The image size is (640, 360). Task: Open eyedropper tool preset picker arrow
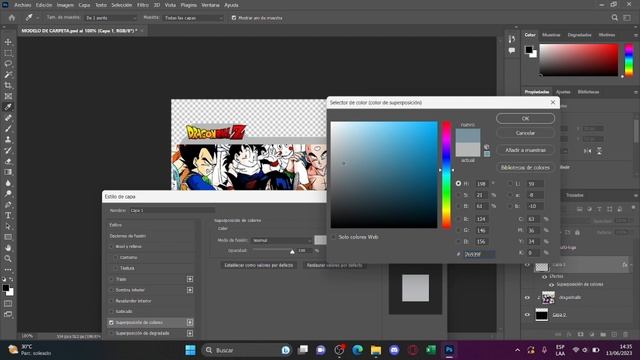(x=38, y=18)
